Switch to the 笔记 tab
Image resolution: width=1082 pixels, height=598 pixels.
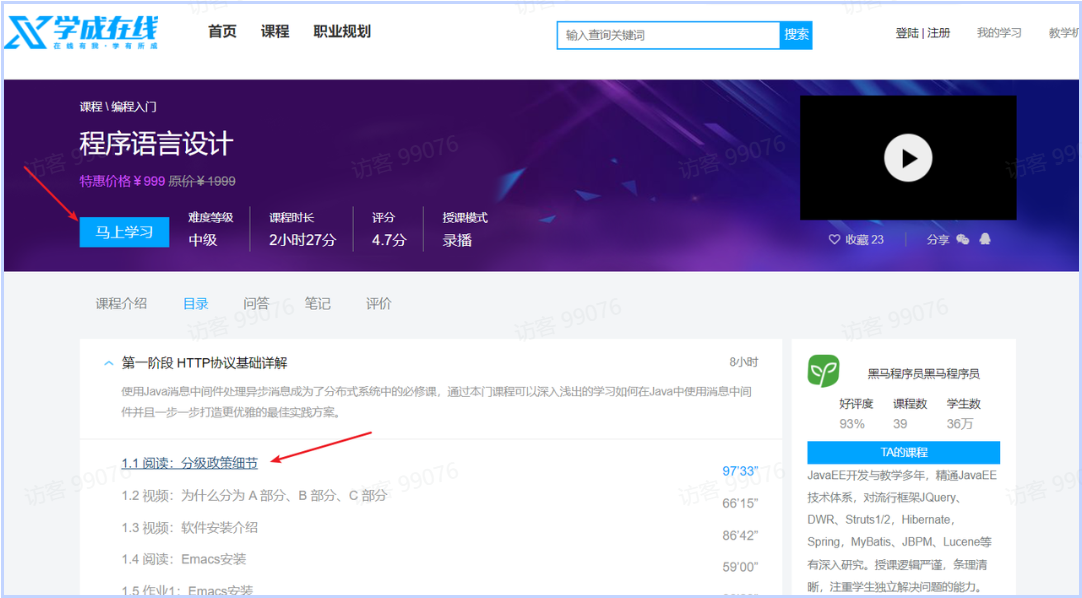click(317, 303)
